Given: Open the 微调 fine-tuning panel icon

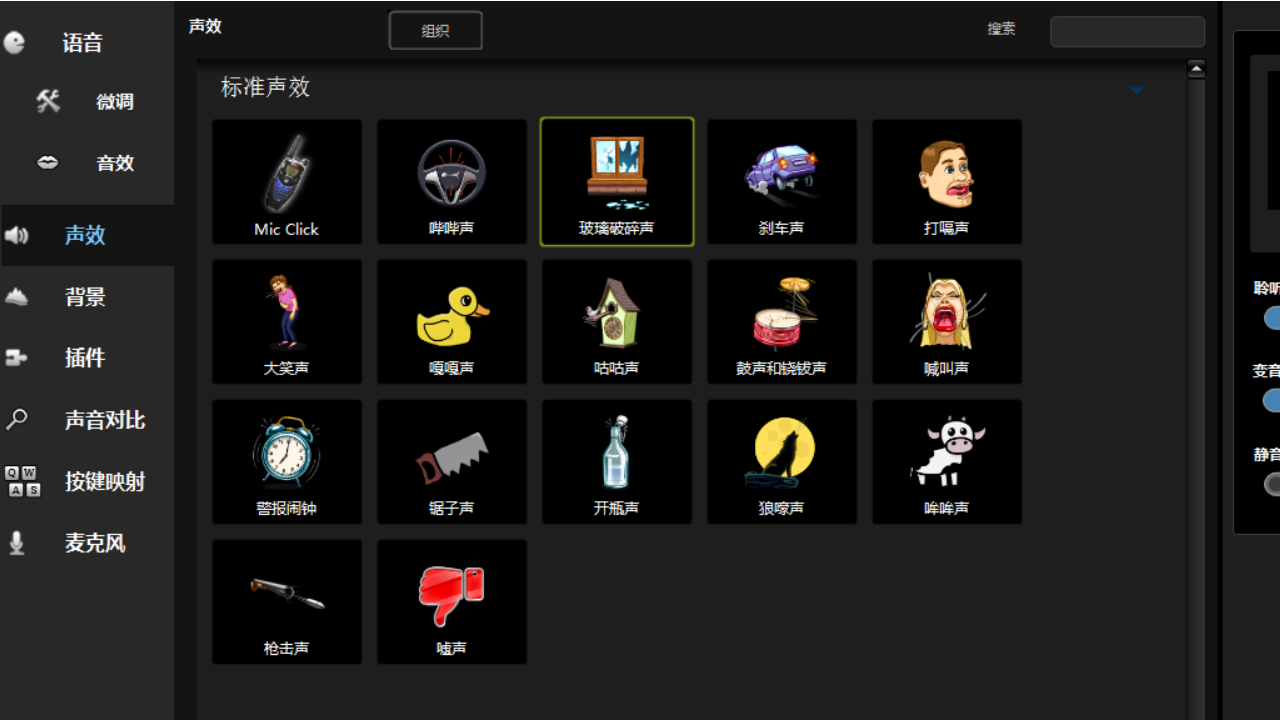Looking at the screenshot, I should (48, 100).
